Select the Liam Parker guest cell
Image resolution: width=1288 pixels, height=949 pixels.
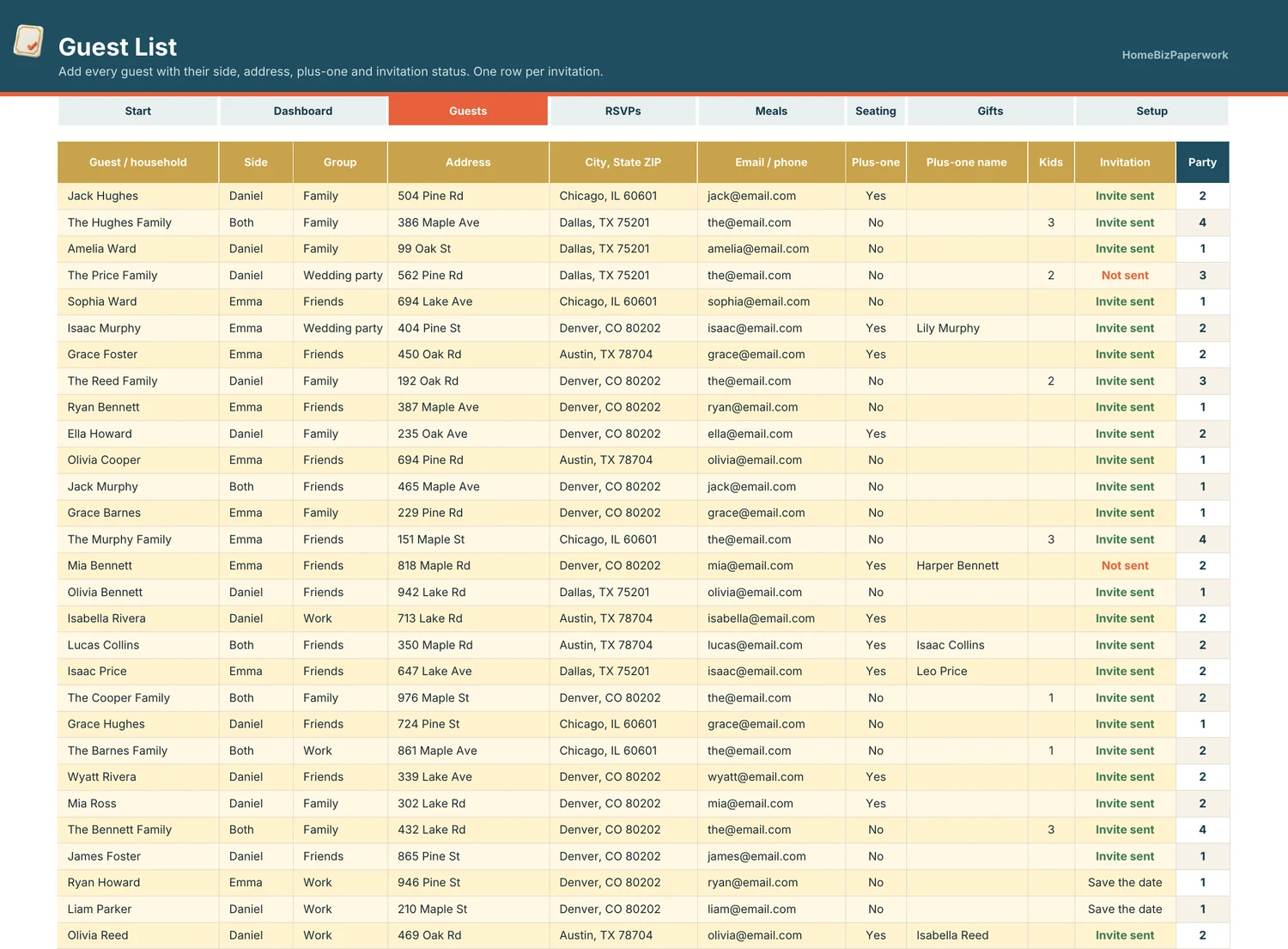pyautogui.click(x=138, y=909)
